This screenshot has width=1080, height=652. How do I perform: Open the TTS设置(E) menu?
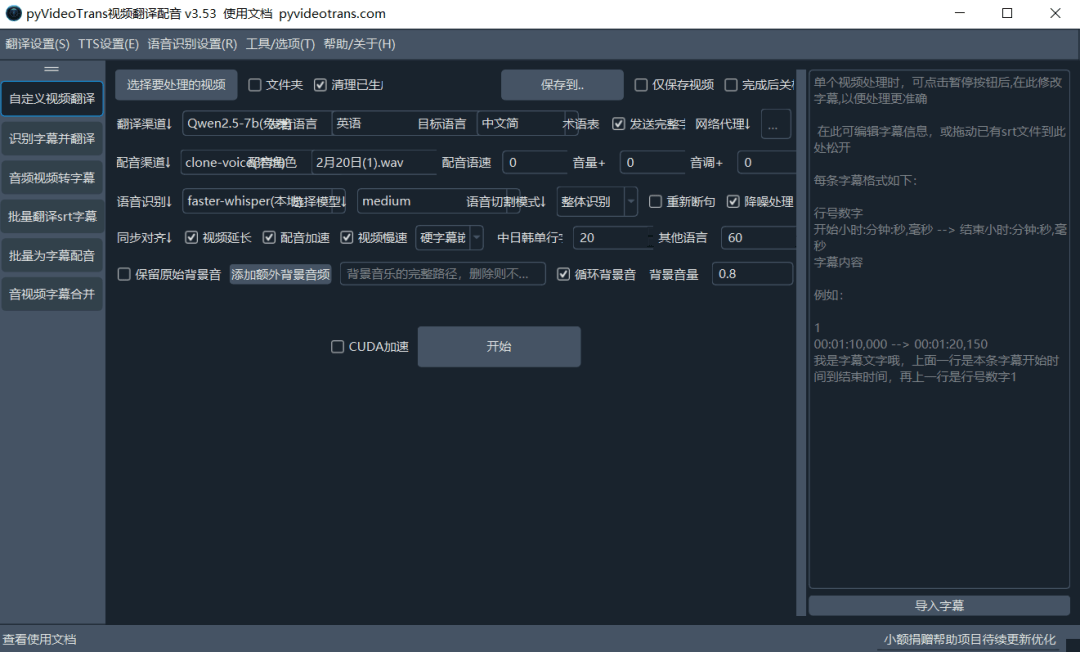pyautogui.click(x=108, y=44)
